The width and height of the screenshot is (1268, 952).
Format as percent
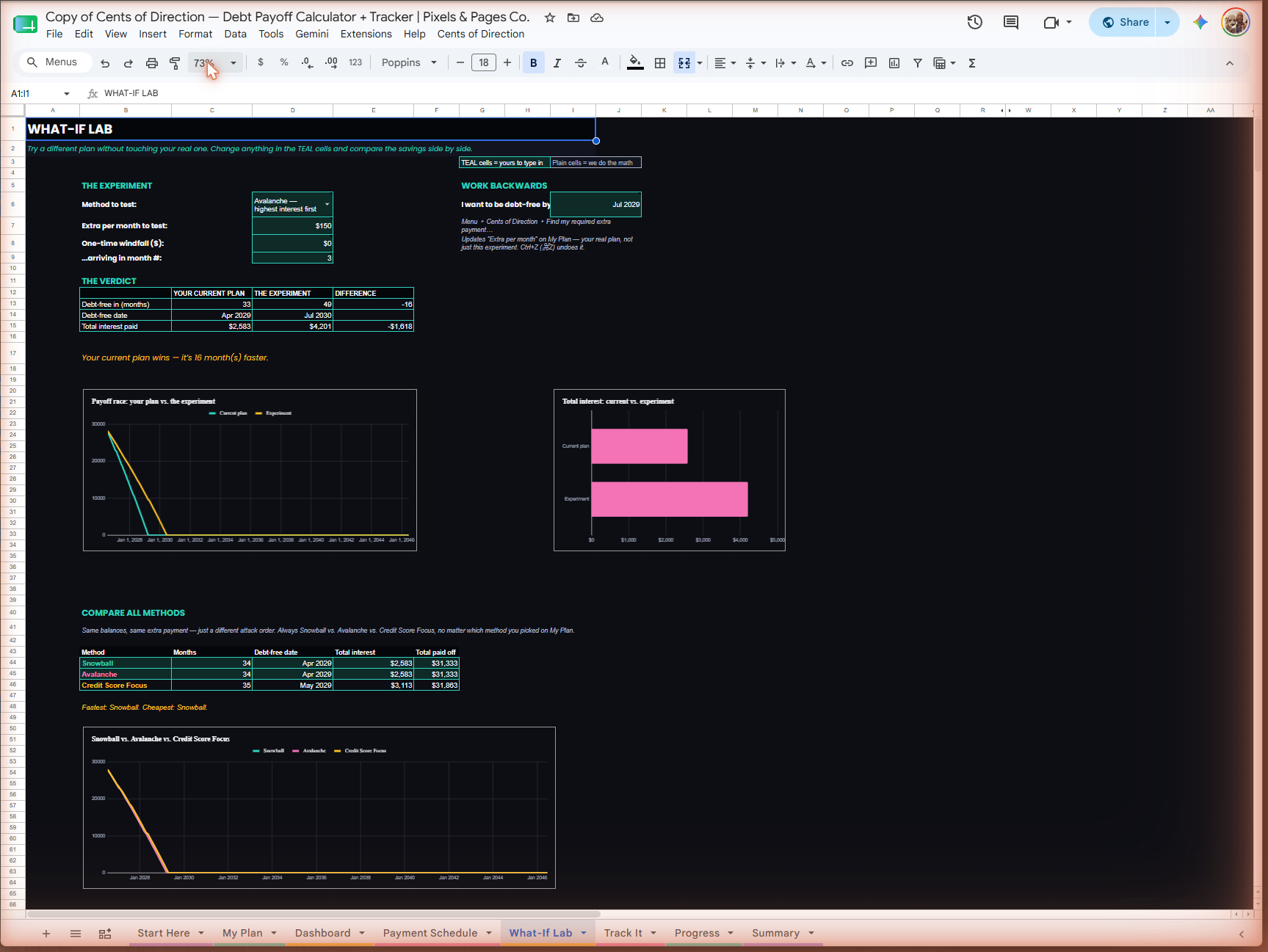(x=284, y=62)
